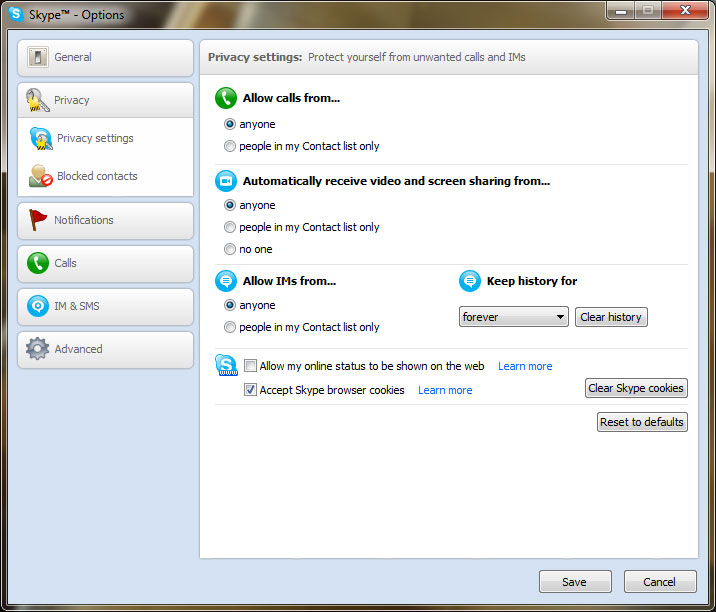Screen dimensions: 716x612
Task: Click the green phone icon beside Allow calls from
Action: tap(226, 98)
